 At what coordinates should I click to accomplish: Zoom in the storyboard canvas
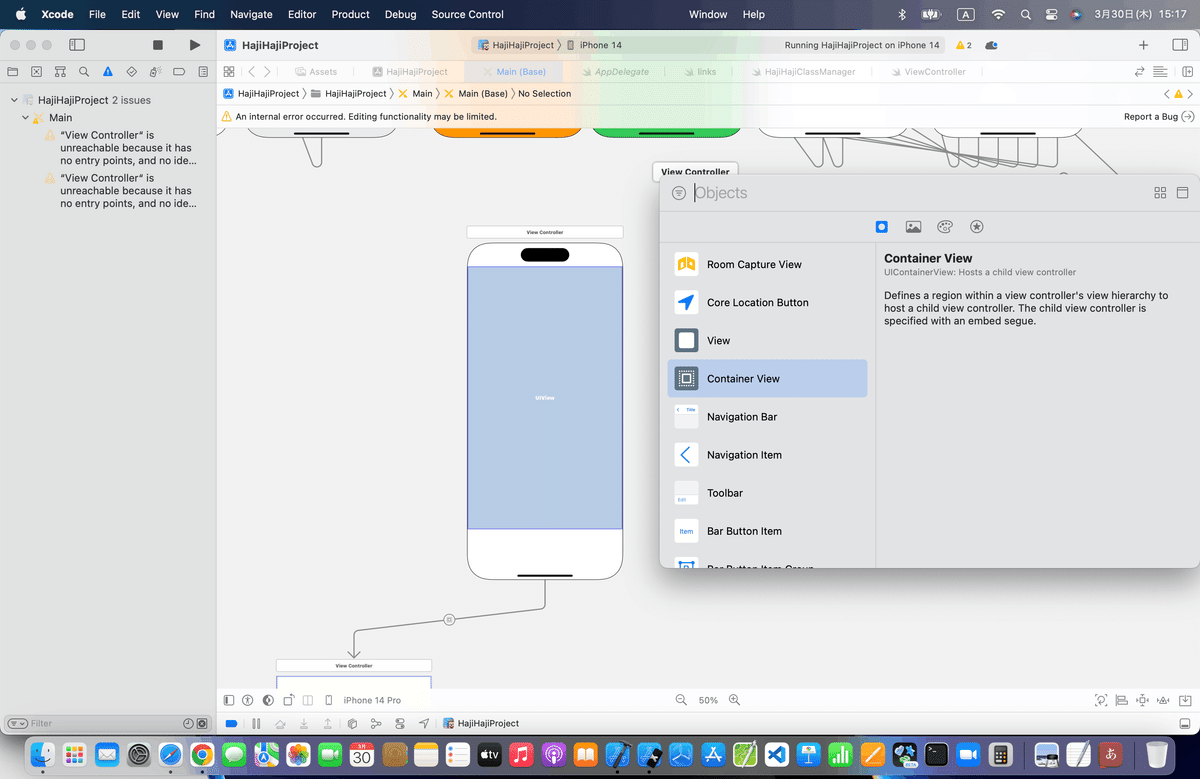(734, 700)
